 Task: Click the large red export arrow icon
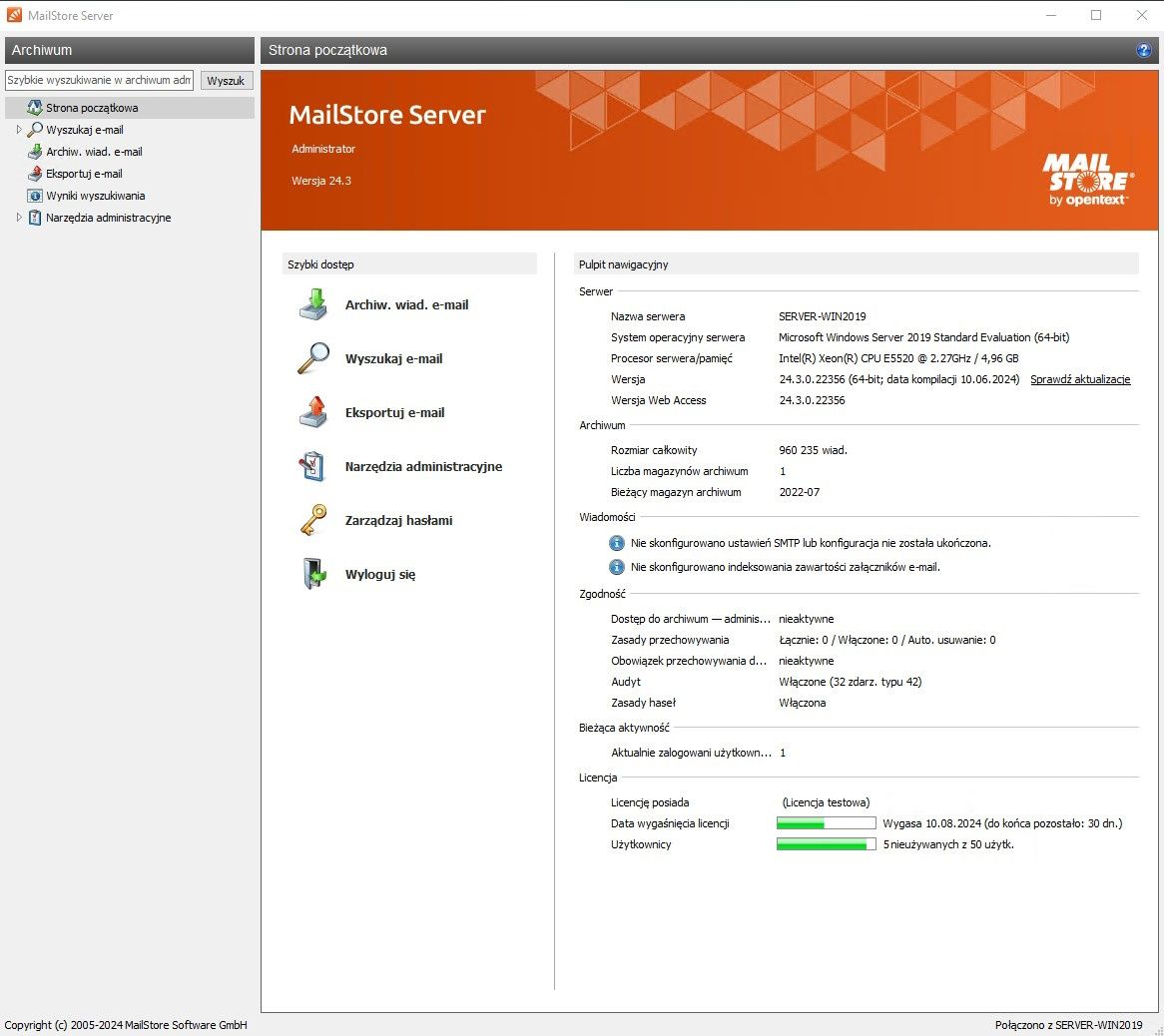click(x=314, y=412)
